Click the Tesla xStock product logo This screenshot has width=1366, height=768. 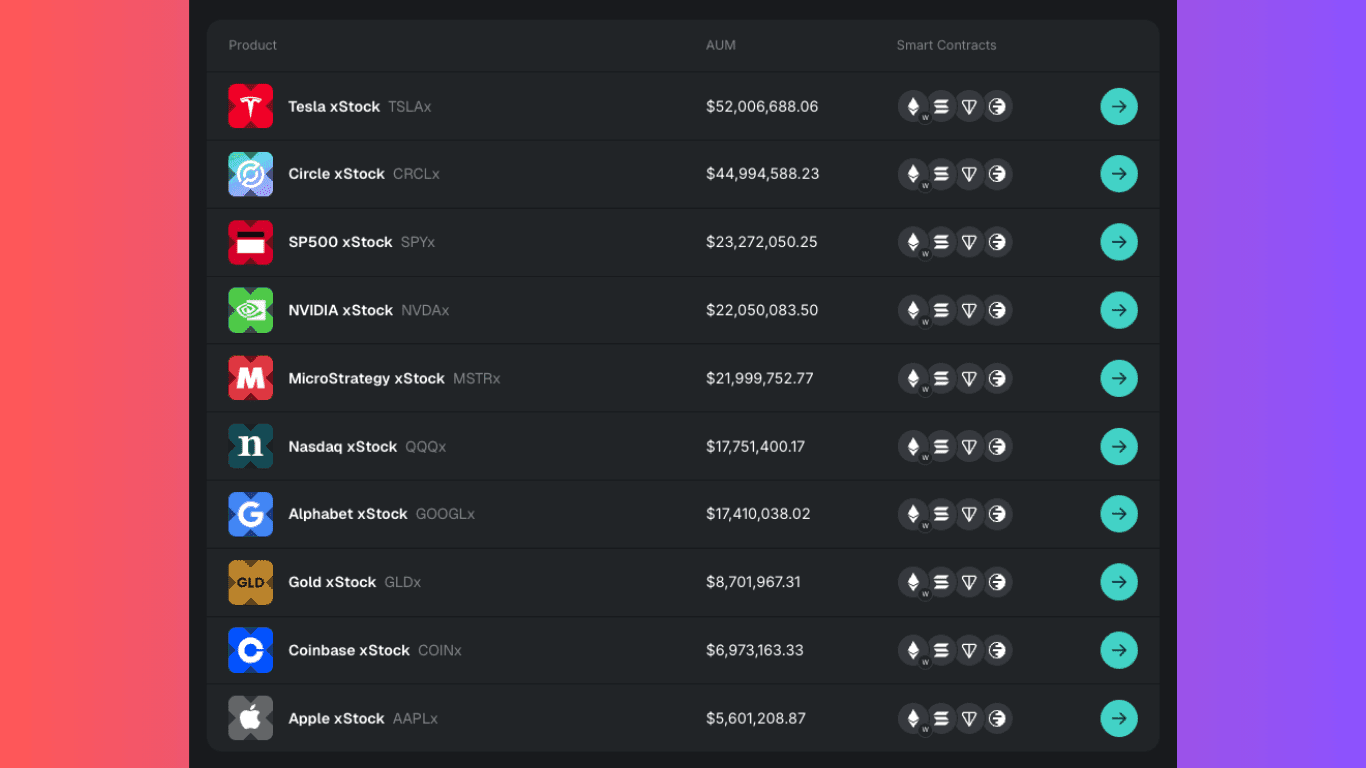coord(251,106)
